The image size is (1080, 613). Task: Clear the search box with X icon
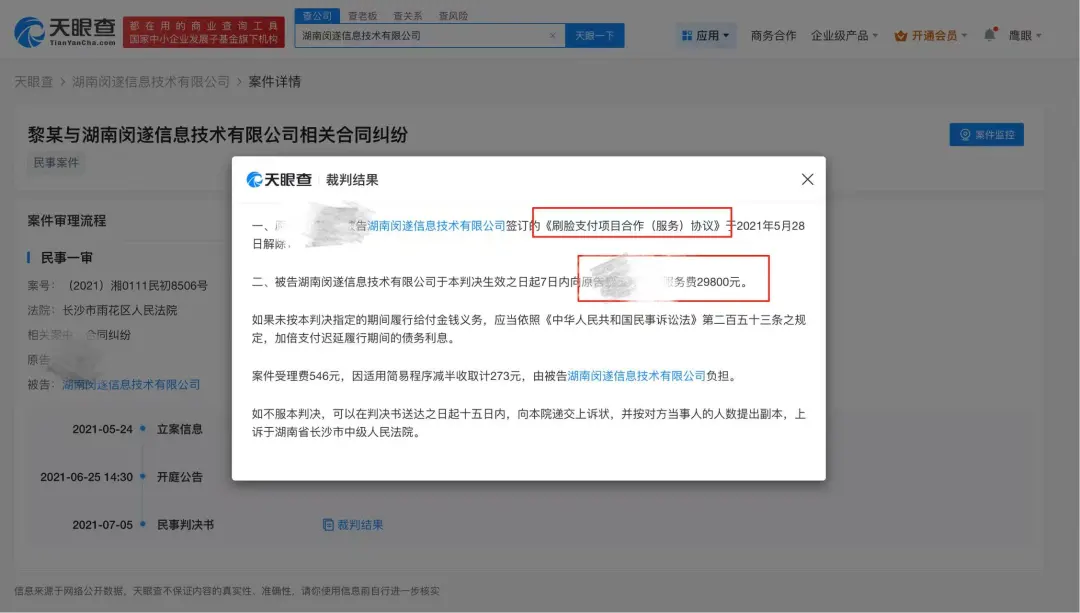553,36
